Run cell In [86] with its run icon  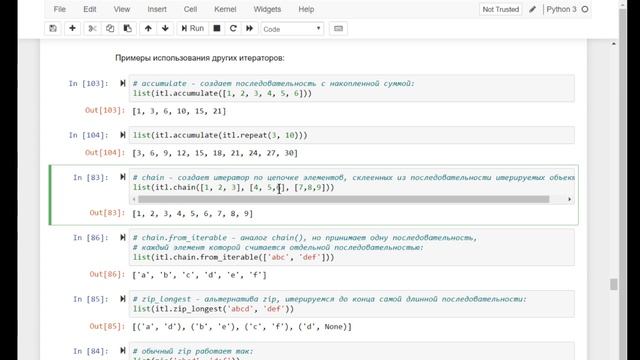pos(122,237)
